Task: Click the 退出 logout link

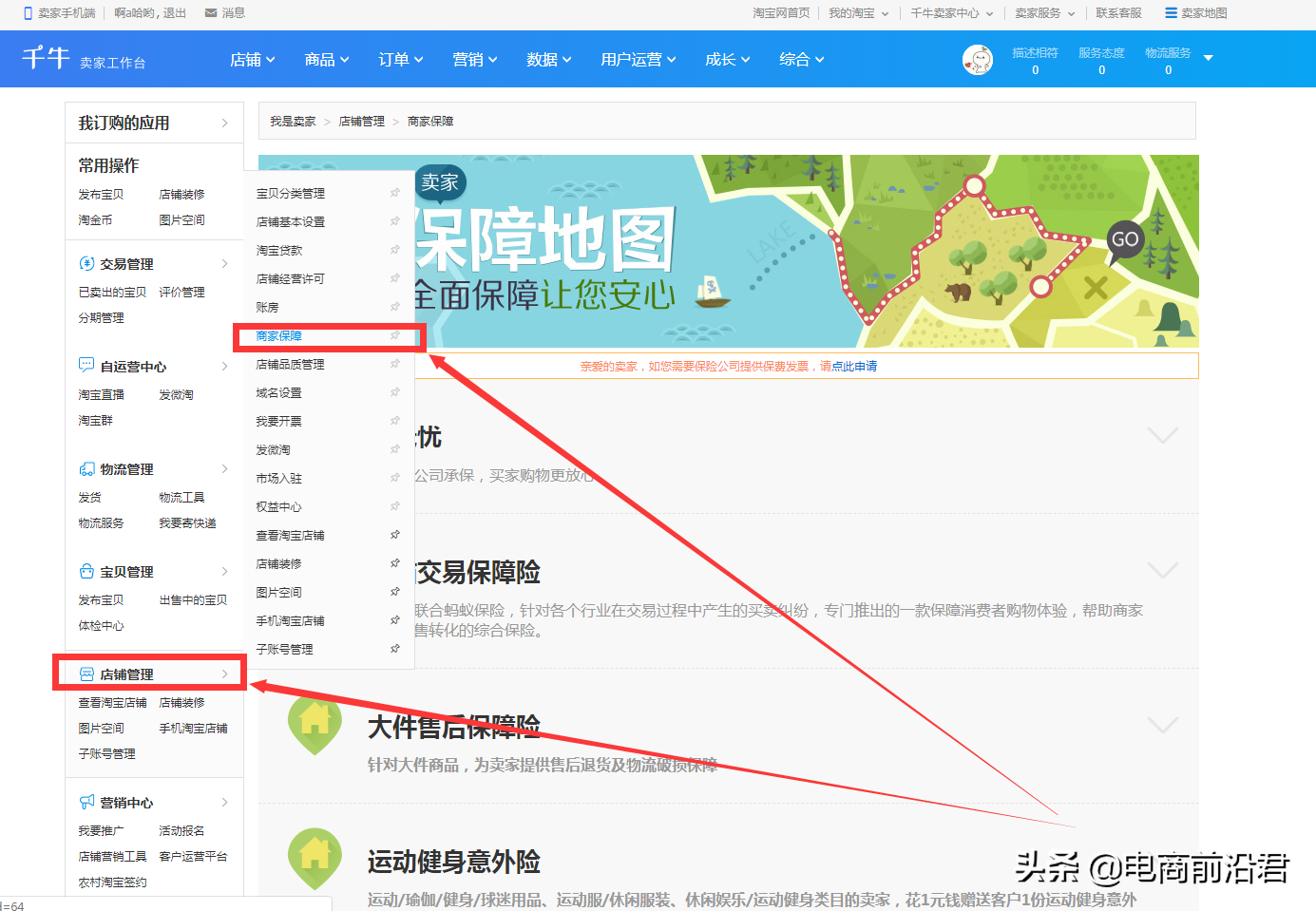Action: (x=175, y=13)
